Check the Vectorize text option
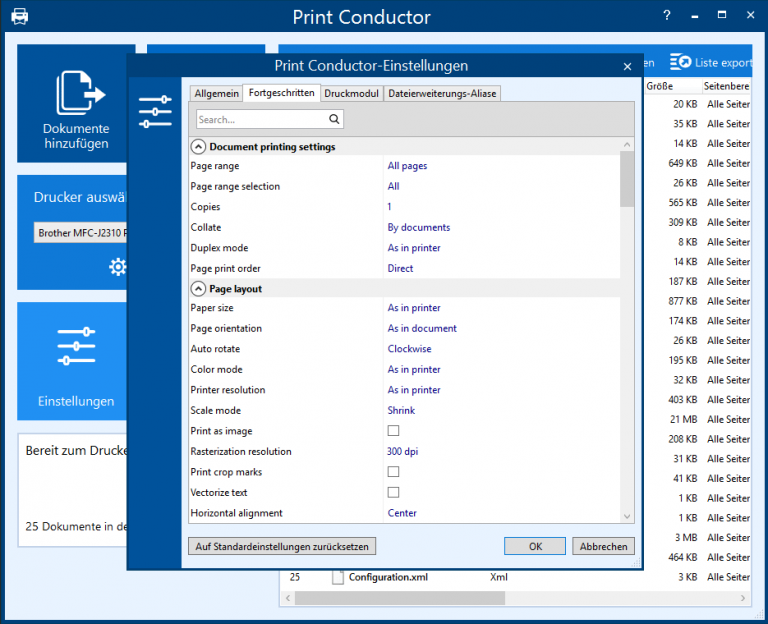The image size is (768, 624). (393, 492)
